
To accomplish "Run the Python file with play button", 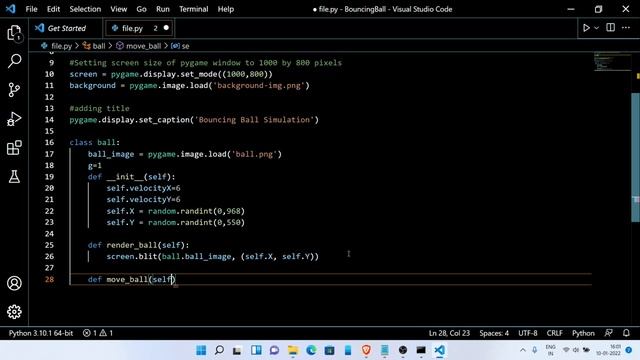I will pos(586,28).
